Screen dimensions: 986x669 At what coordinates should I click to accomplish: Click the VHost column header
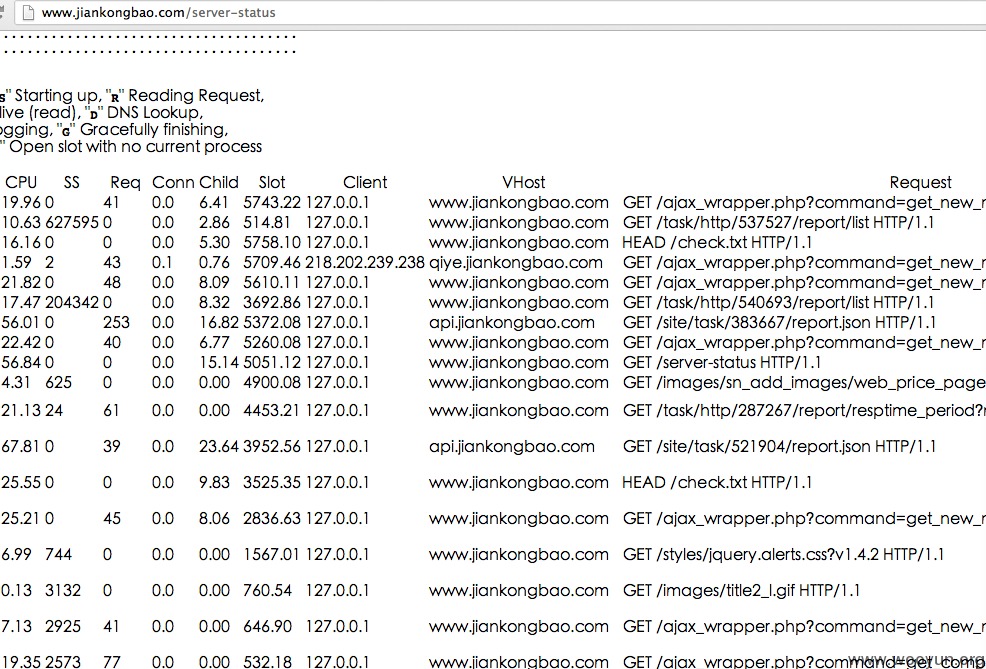523,182
